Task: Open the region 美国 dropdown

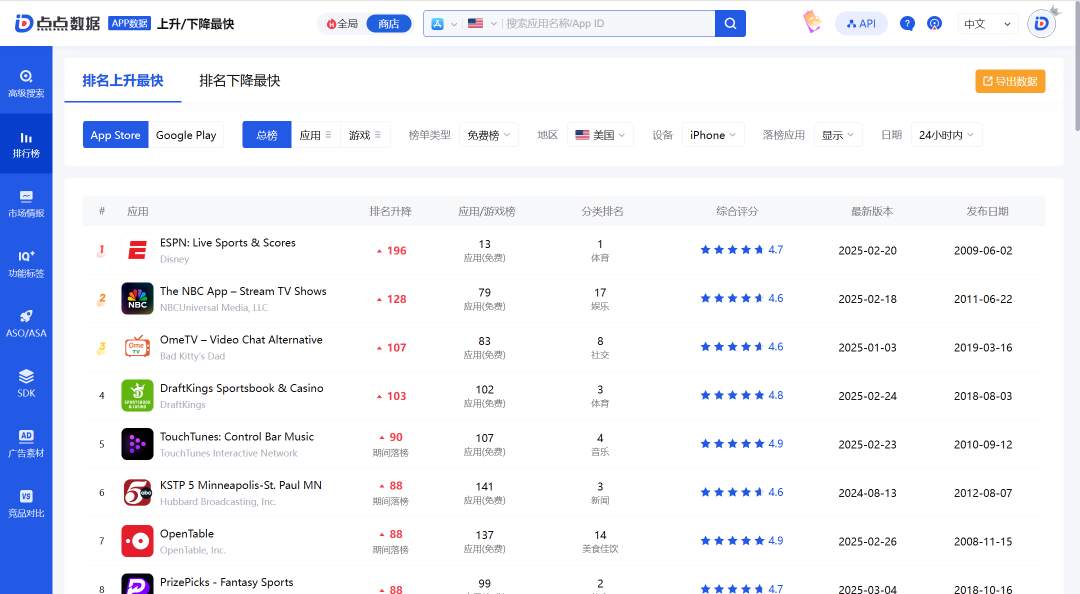Action: (600, 135)
